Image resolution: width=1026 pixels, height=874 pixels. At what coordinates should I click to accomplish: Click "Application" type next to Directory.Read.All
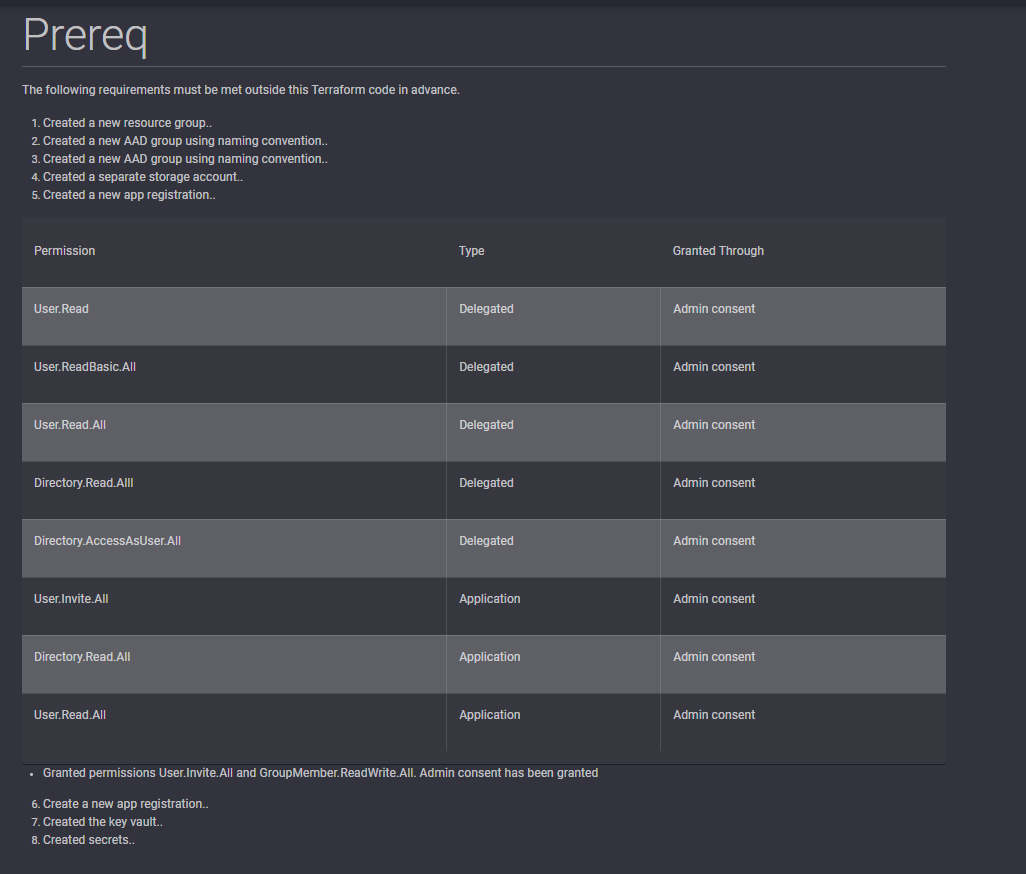pos(490,656)
